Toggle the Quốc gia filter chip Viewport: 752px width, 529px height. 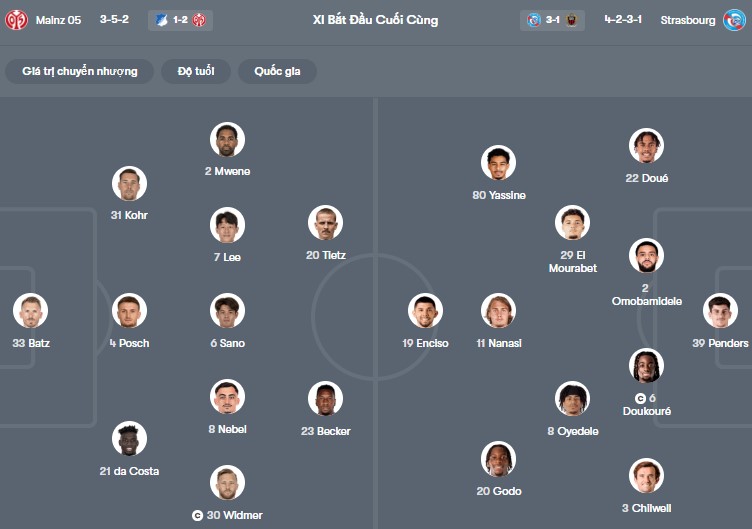tap(284, 72)
